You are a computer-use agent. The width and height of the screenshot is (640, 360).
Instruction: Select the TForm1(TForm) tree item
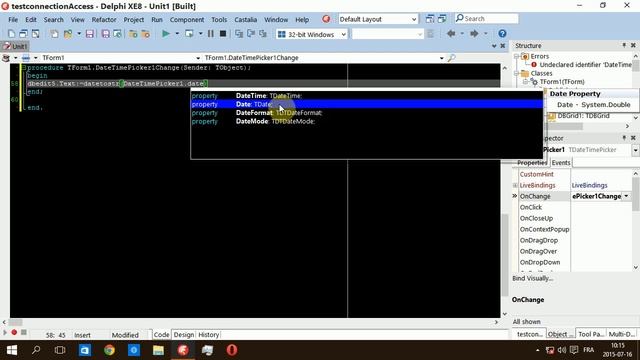[x=562, y=82]
